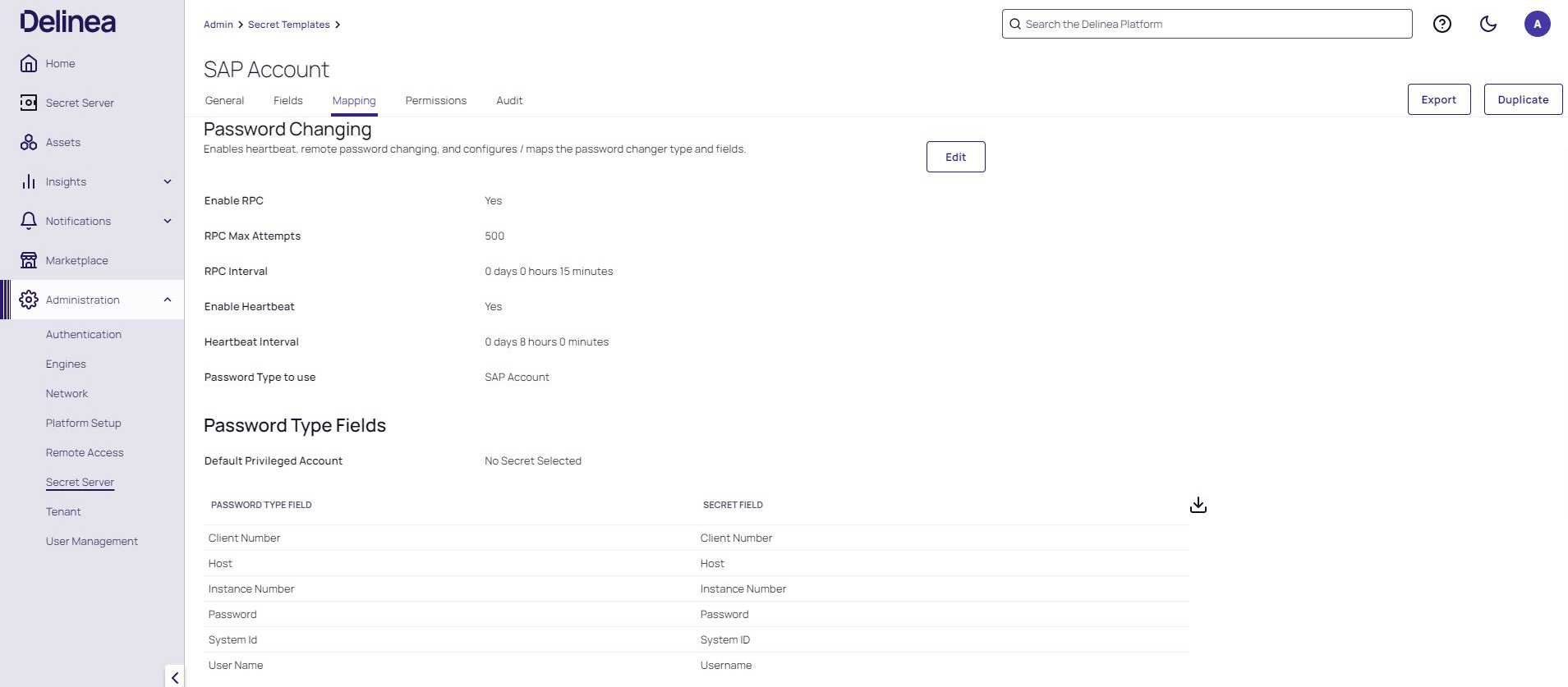This screenshot has width=1568, height=687.
Task: Collapse the left sidebar panel
Action: 174,677
